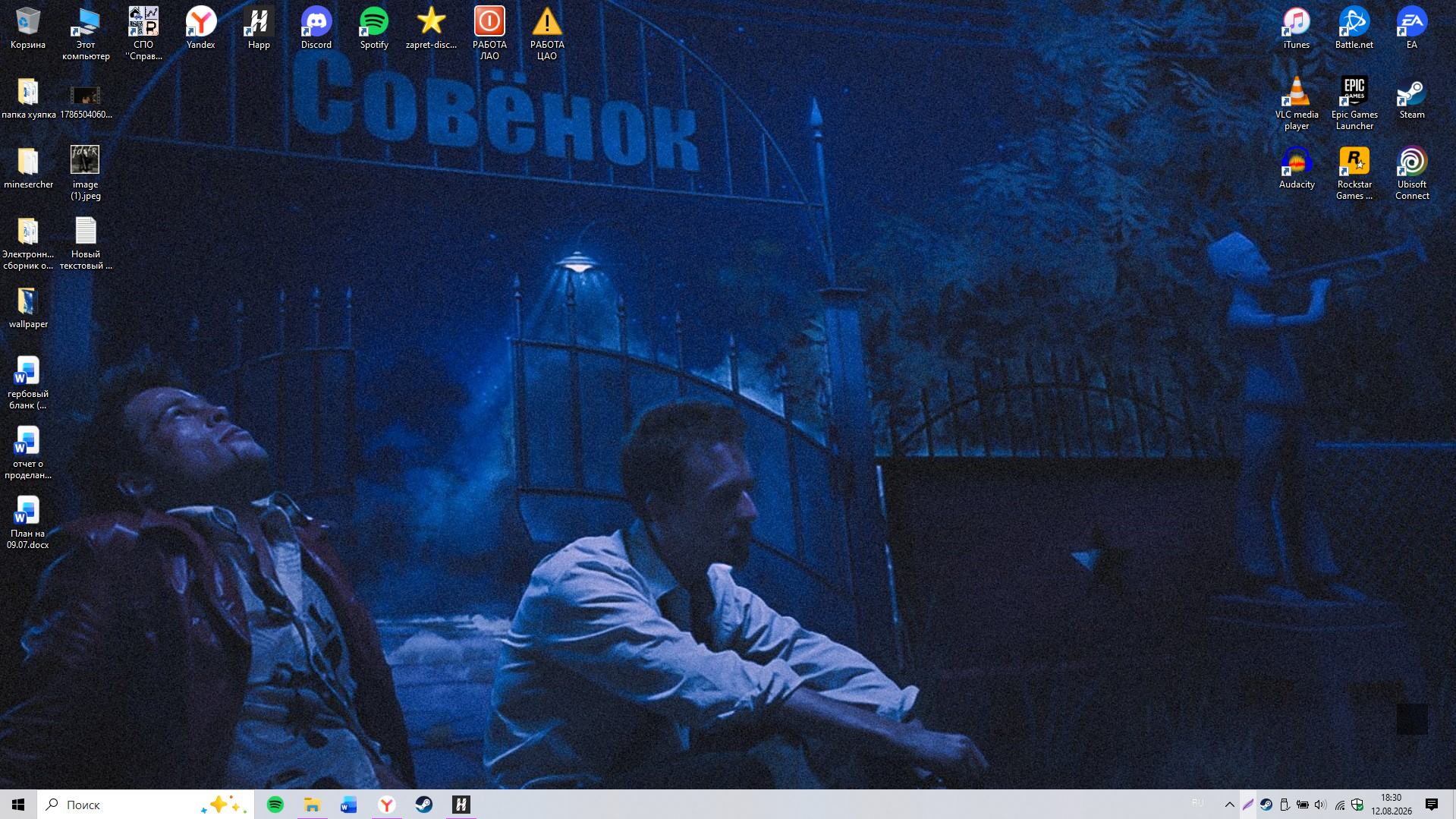
Task: Click the purple feather tray icon
Action: coord(1248,805)
